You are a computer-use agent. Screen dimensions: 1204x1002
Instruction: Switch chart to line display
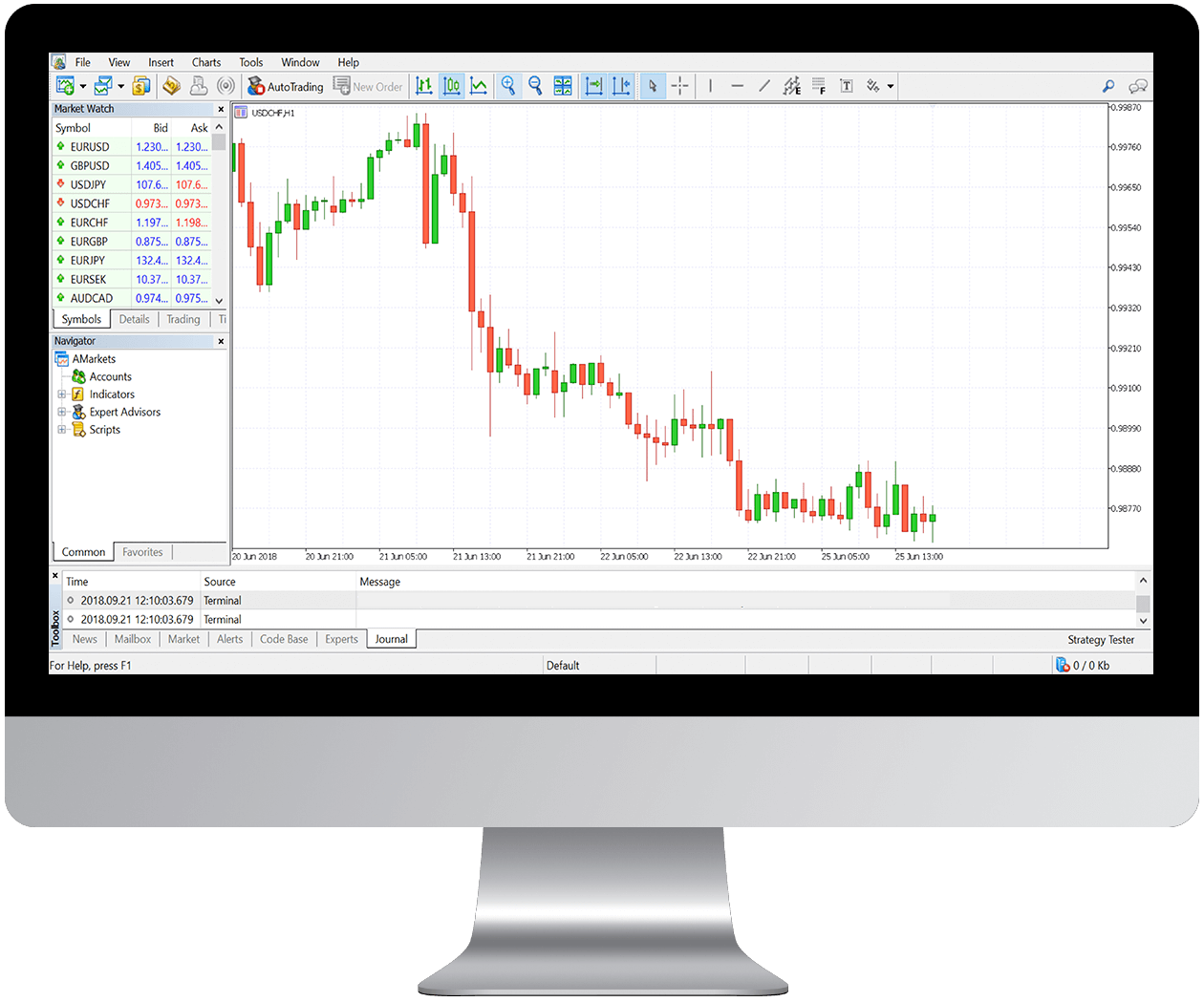(x=479, y=86)
